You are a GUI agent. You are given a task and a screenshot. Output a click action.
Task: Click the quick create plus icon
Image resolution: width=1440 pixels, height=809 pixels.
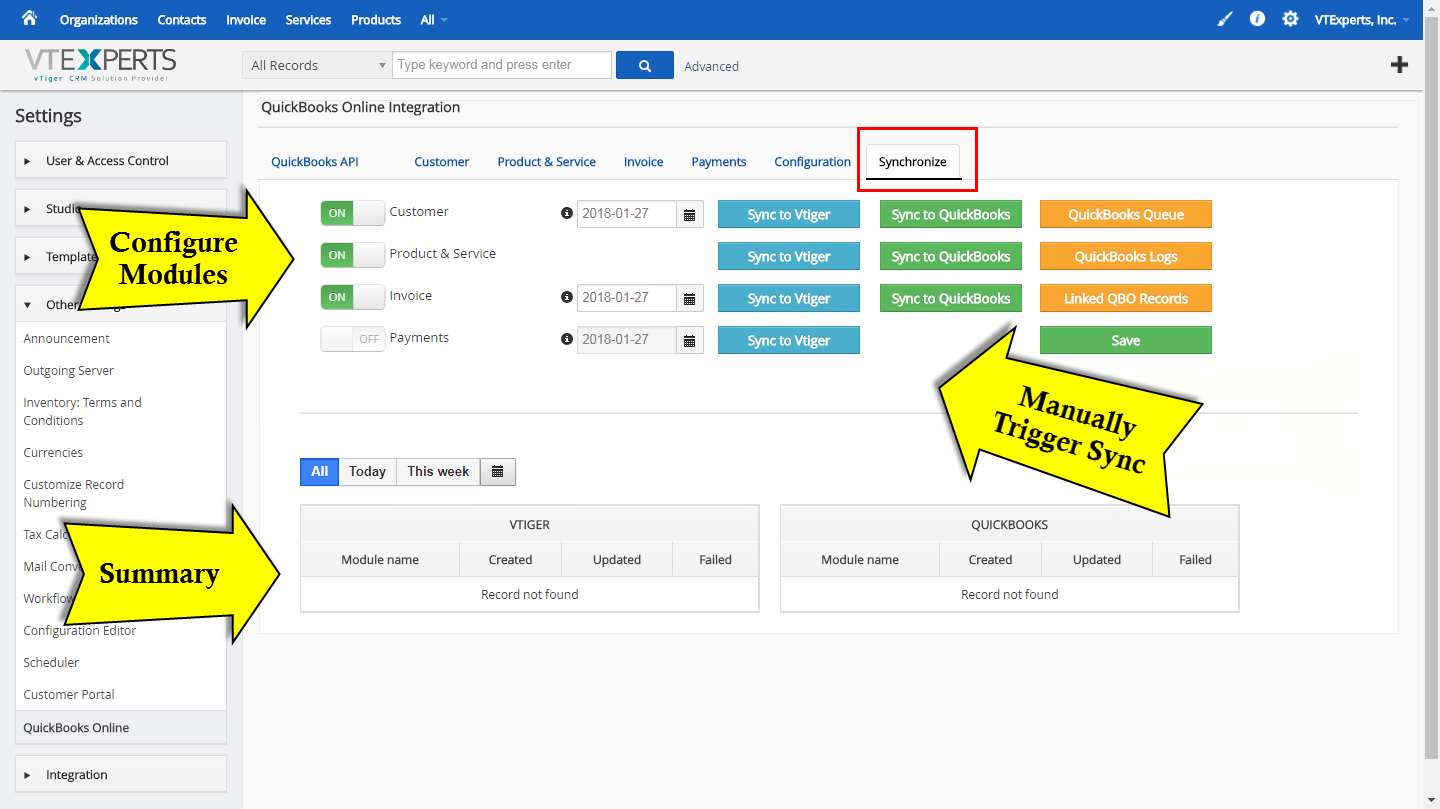1399,65
